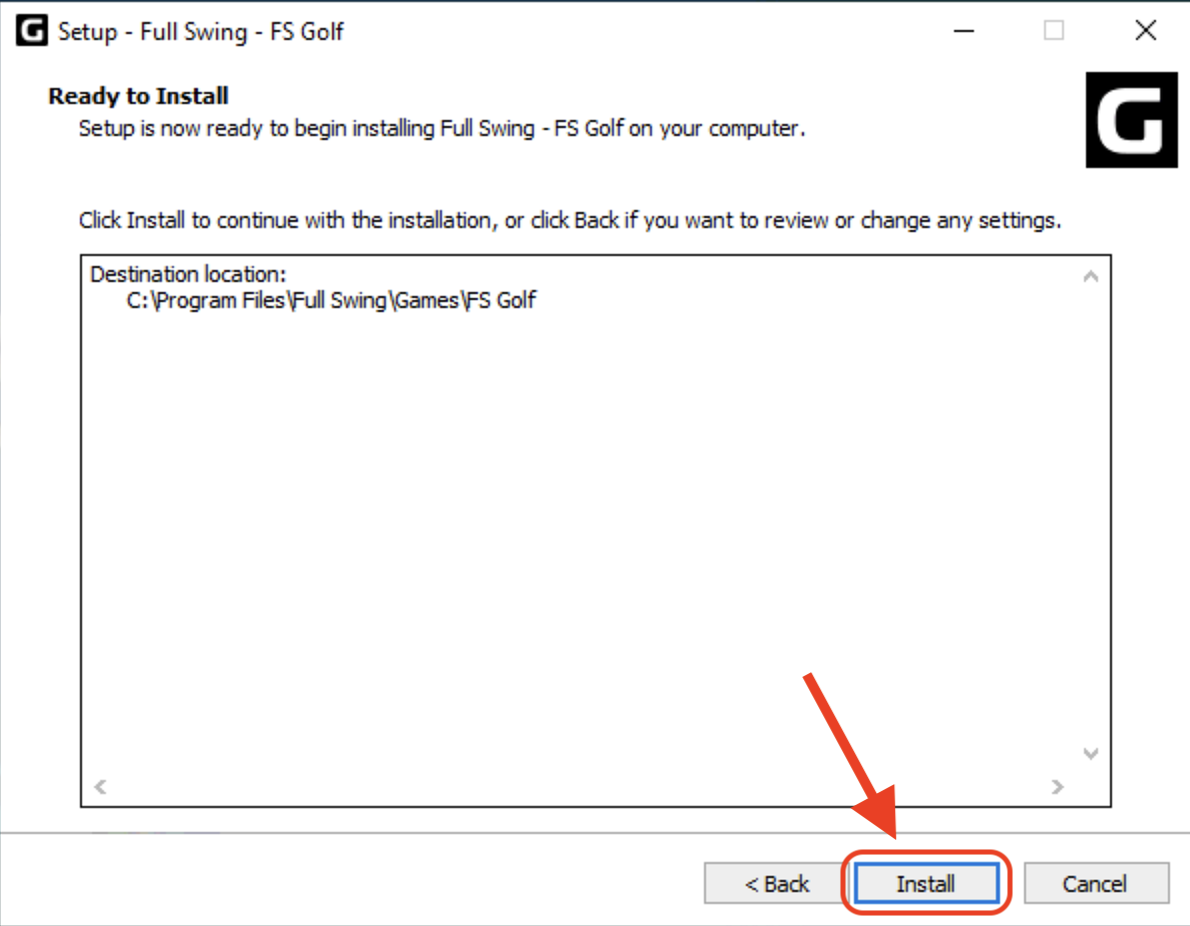Click the horizontal scrollbar track in summary box
This screenshot has width=1190, height=926.
click(578, 786)
